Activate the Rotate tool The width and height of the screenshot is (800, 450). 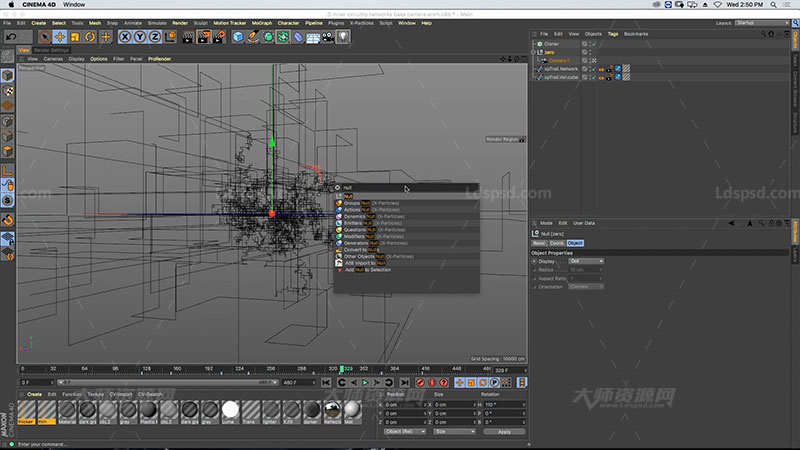point(90,37)
